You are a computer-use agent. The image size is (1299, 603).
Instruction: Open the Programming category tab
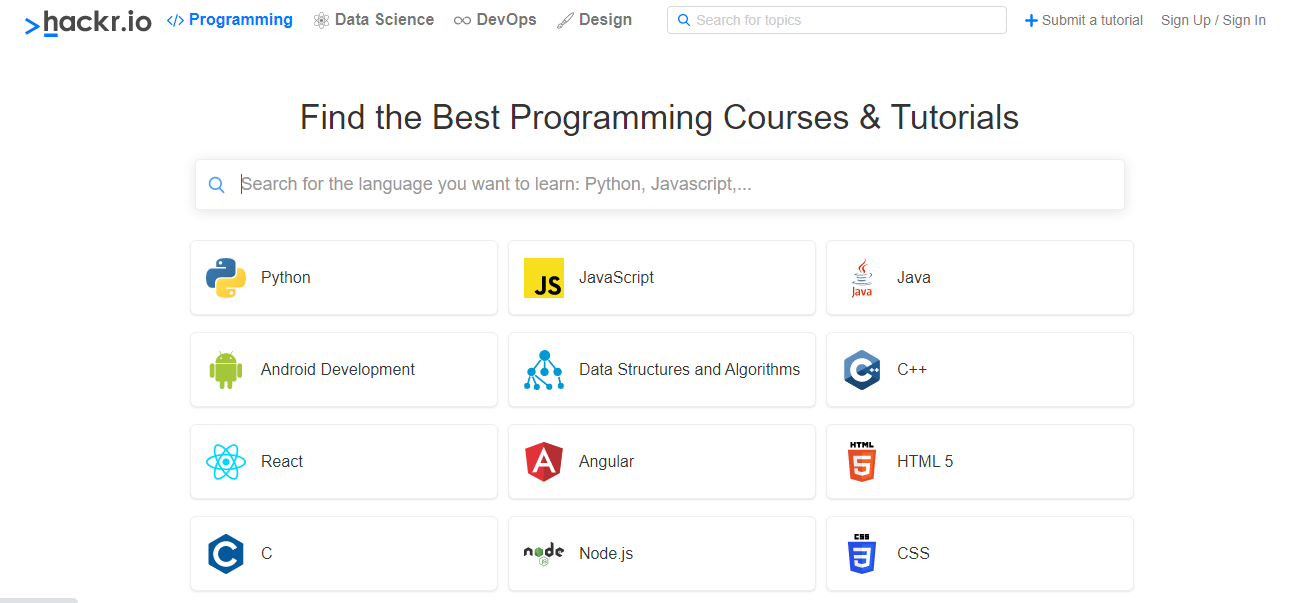[230, 20]
